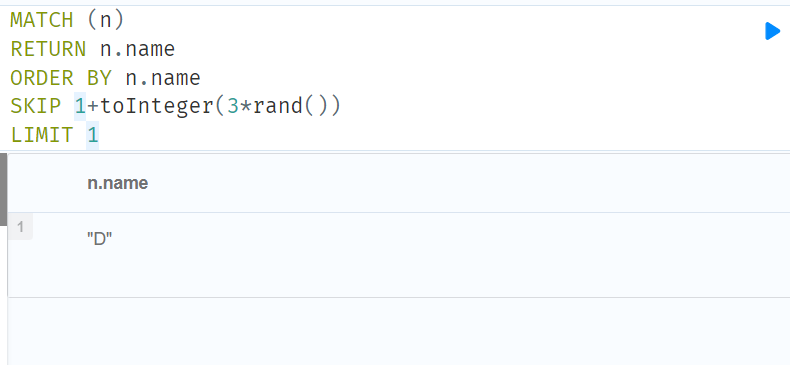The image size is (790, 365).
Task: Click n.name on the ORDER BY line
Action: [x=163, y=78]
